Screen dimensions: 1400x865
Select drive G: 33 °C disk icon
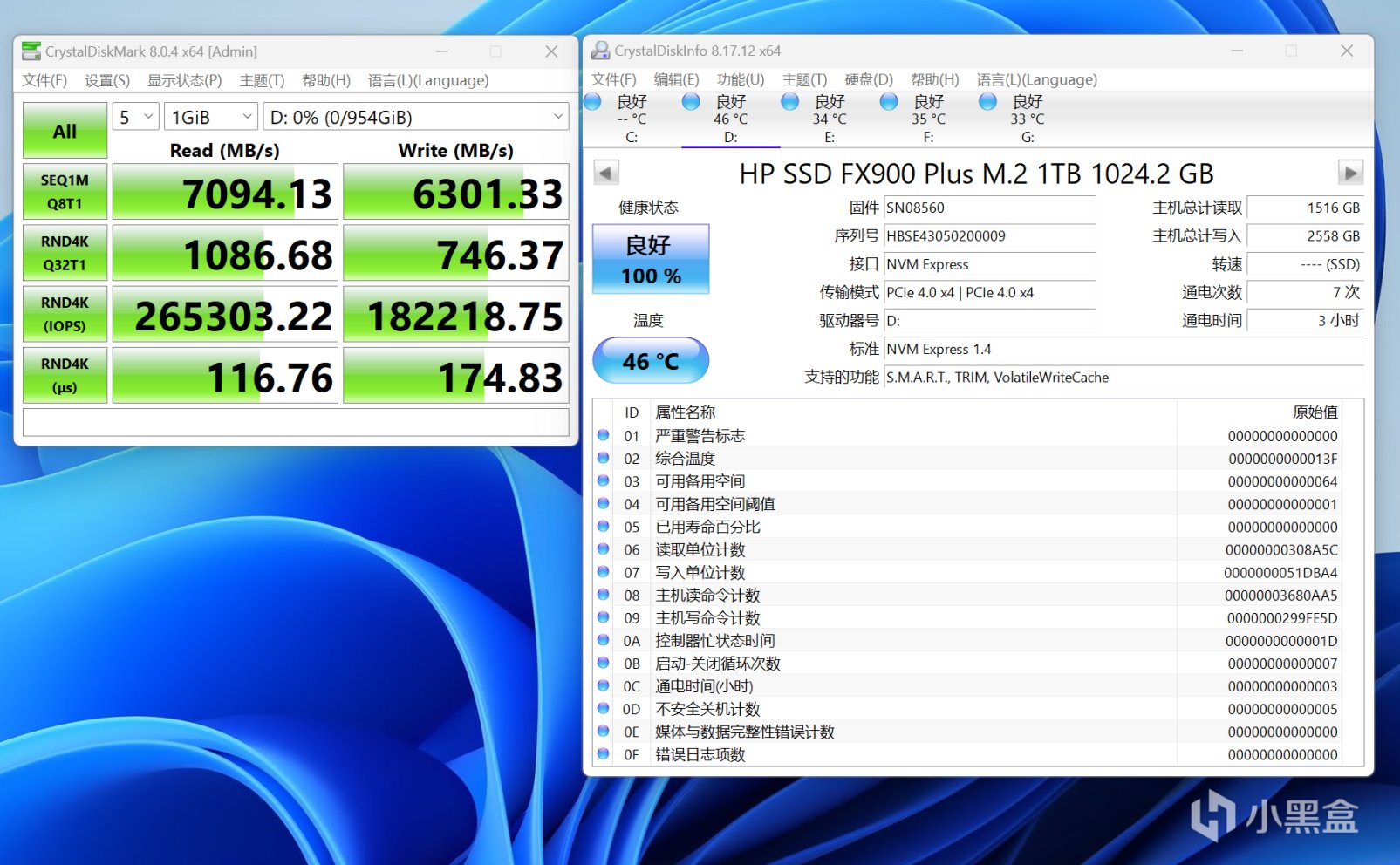click(987, 102)
